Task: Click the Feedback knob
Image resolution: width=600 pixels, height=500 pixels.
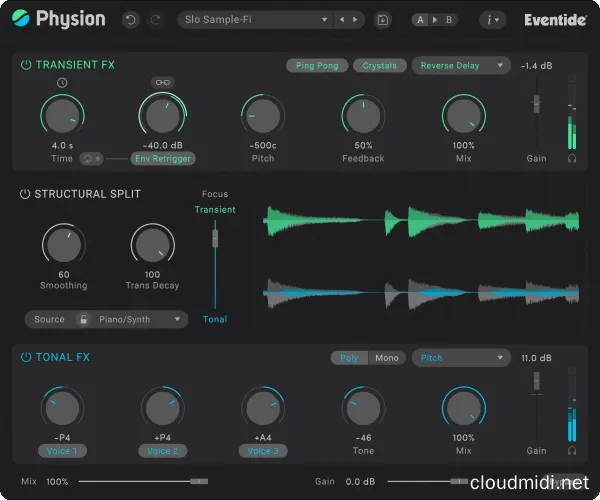Action: (363, 116)
